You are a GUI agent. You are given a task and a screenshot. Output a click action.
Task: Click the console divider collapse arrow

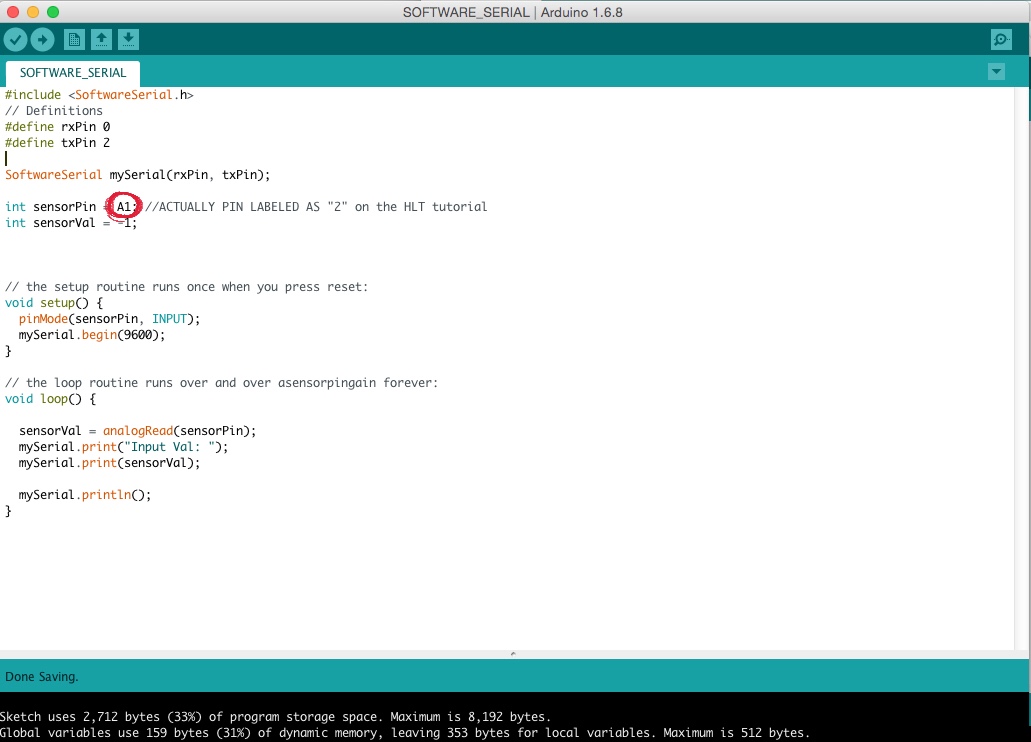coord(513,654)
